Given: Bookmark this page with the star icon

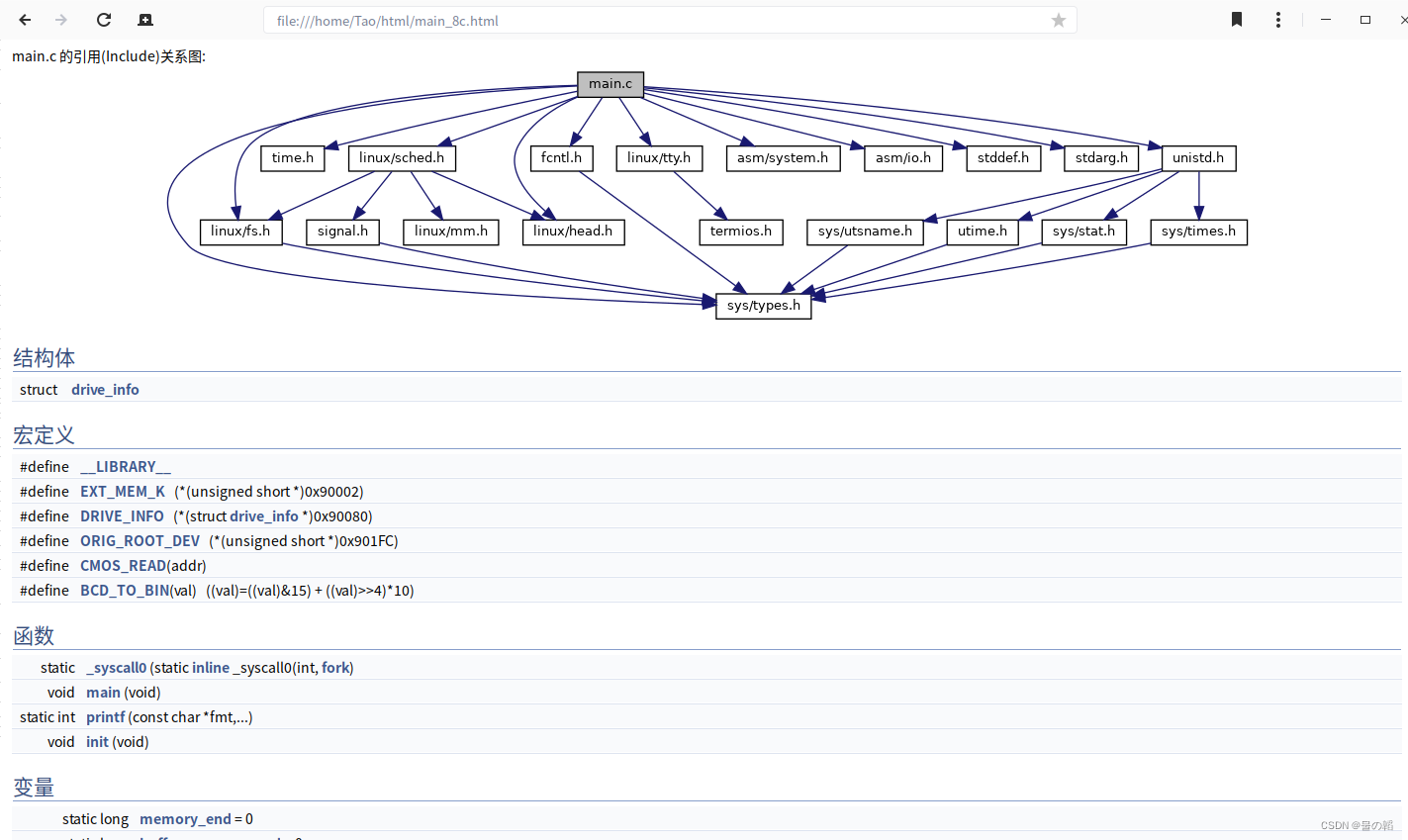Looking at the screenshot, I should [1059, 21].
